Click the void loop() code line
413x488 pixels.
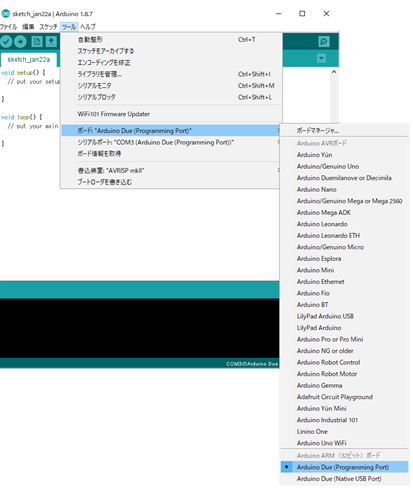21,117
